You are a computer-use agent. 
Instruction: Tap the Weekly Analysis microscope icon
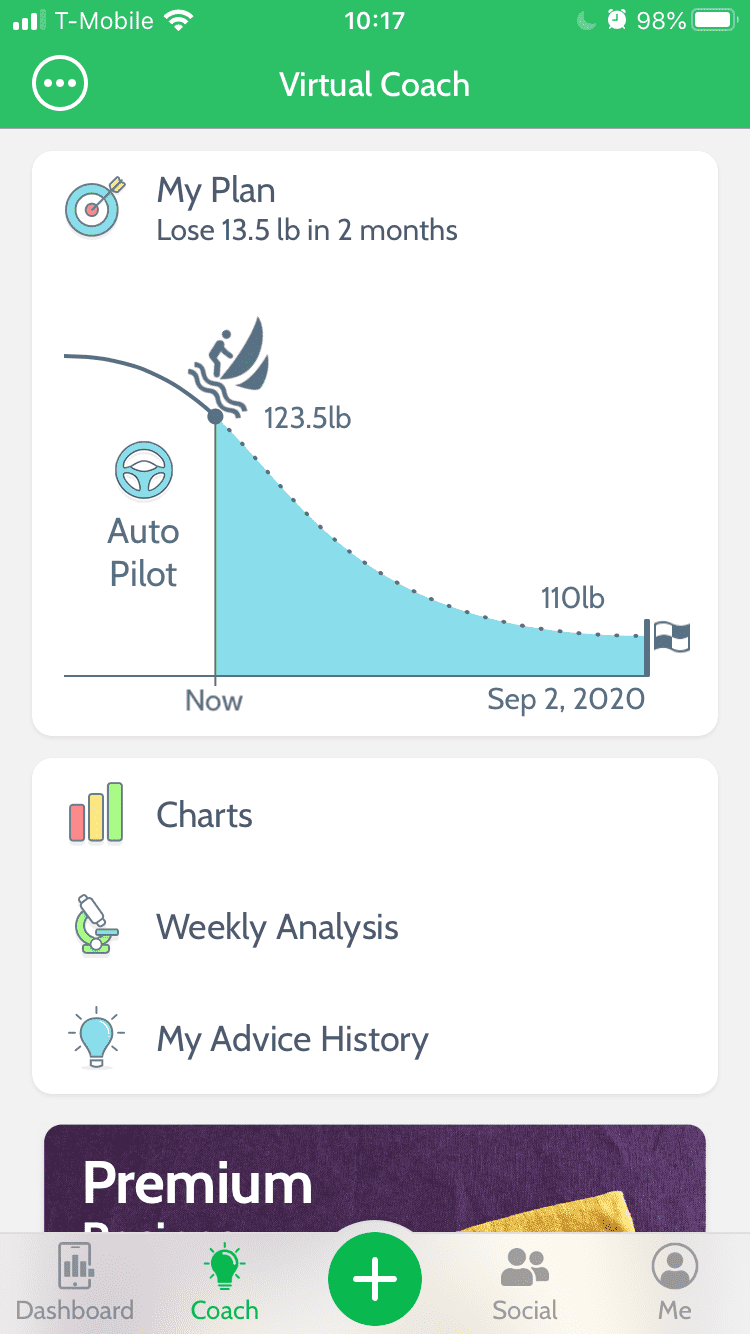95,926
